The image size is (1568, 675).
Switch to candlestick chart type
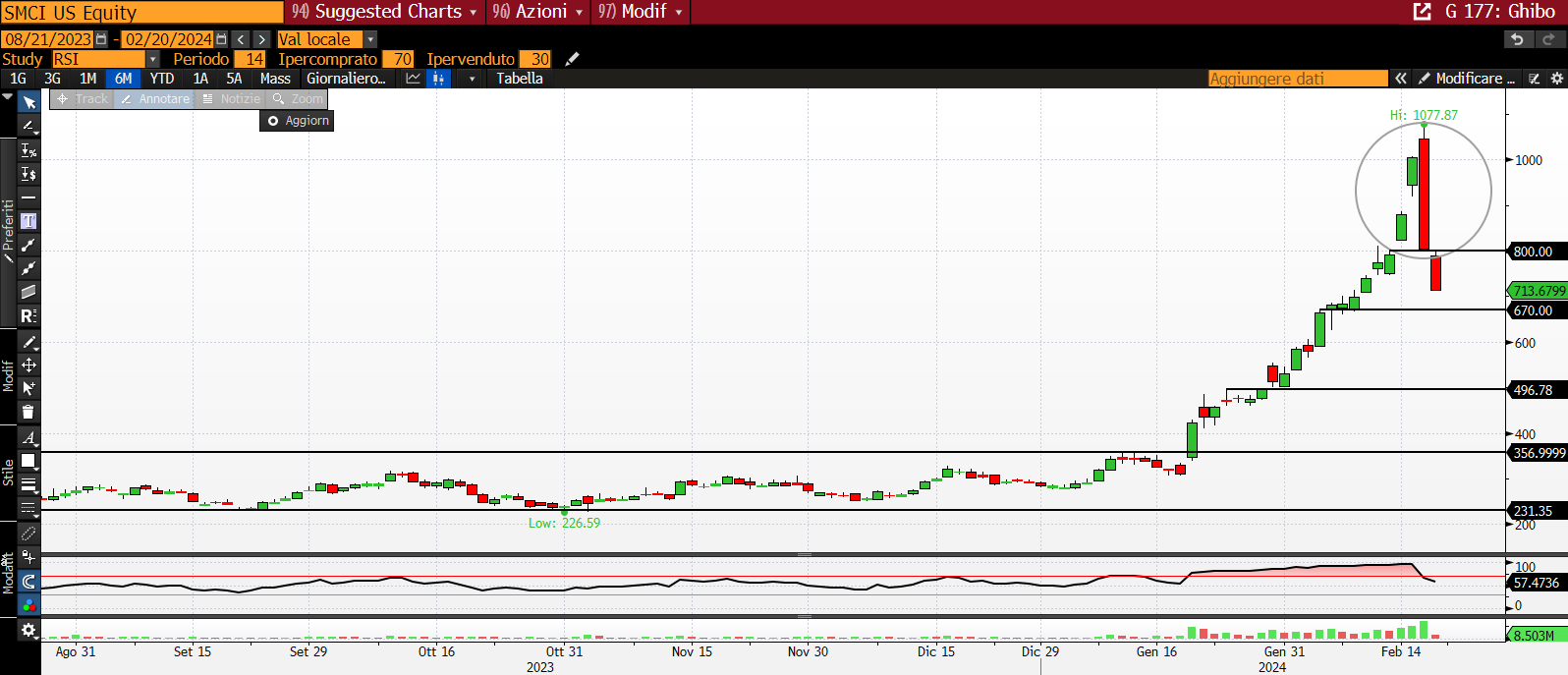coord(438,79)
